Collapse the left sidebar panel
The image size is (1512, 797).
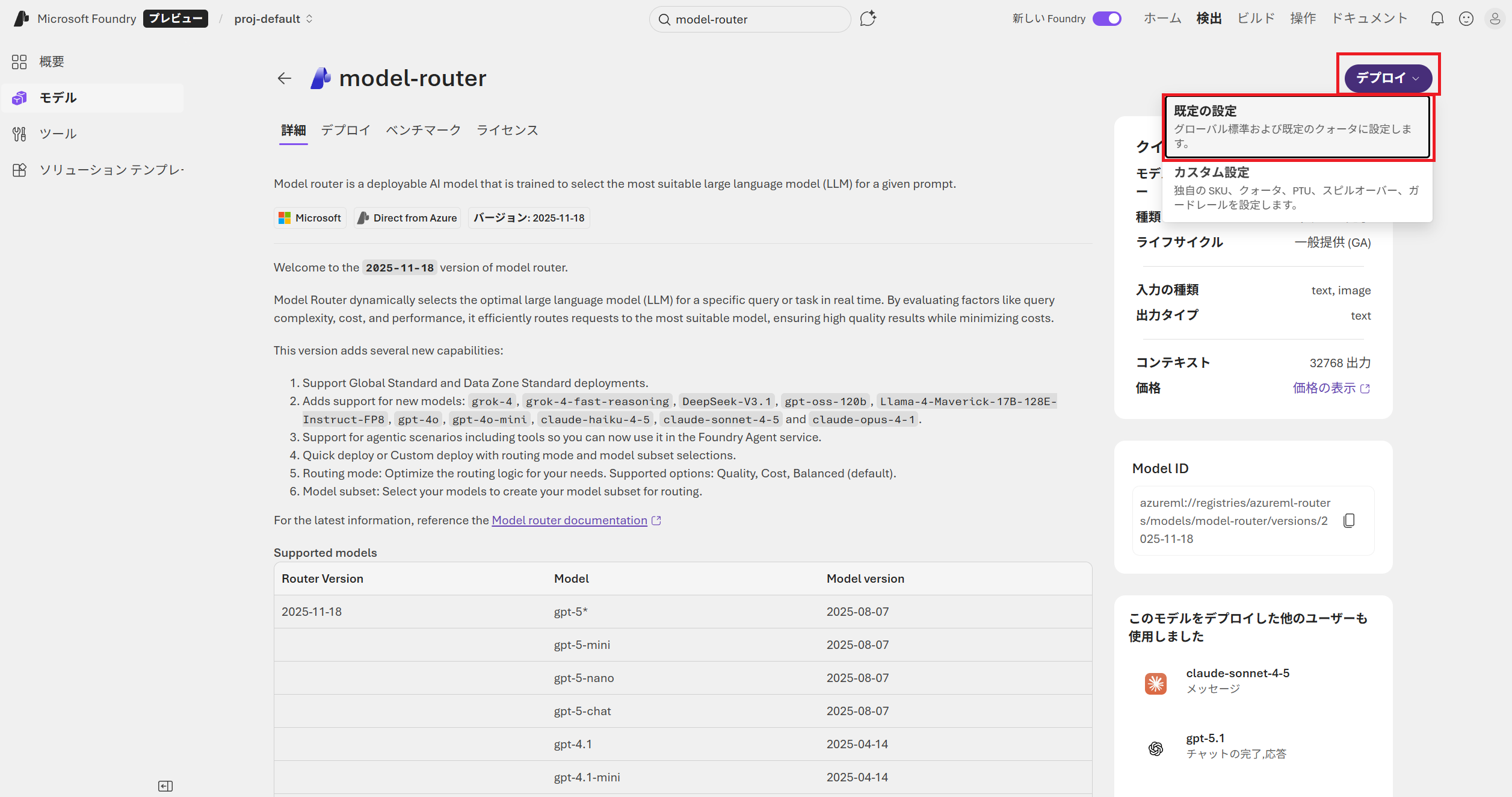click(x=165, y=786)
